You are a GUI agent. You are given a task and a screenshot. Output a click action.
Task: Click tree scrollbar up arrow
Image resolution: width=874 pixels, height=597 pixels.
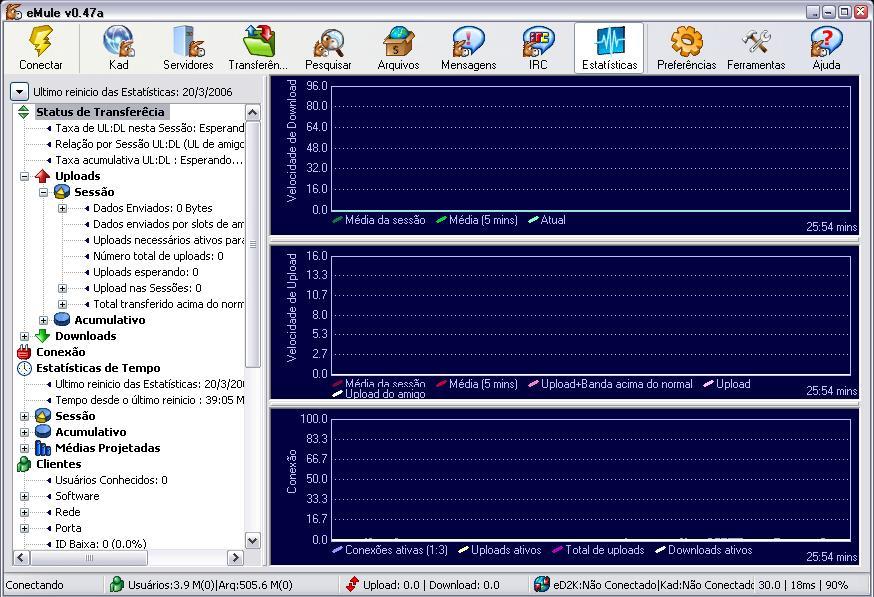pos(253,113)
